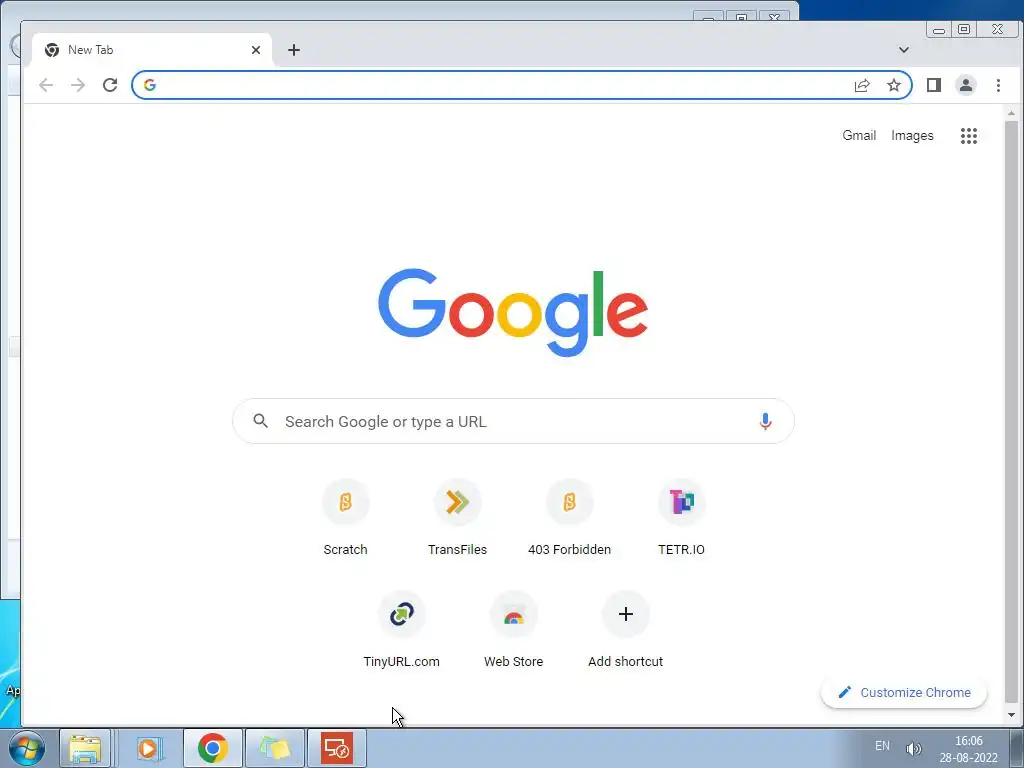Open the Chrome profile avatar
Viewport: 1024px width, 768px height.
(x=966, y=85)
